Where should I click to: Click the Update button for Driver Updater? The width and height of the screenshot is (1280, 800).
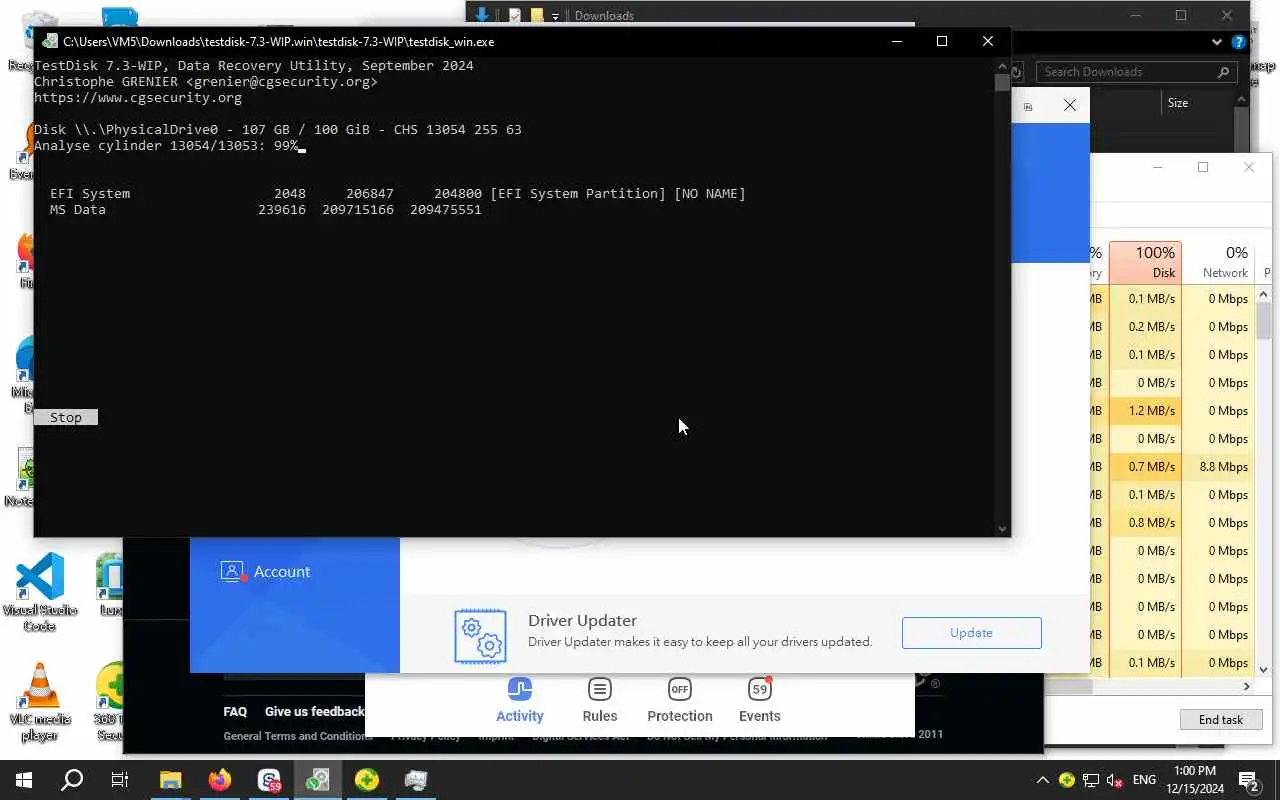[x=971, y=632]
